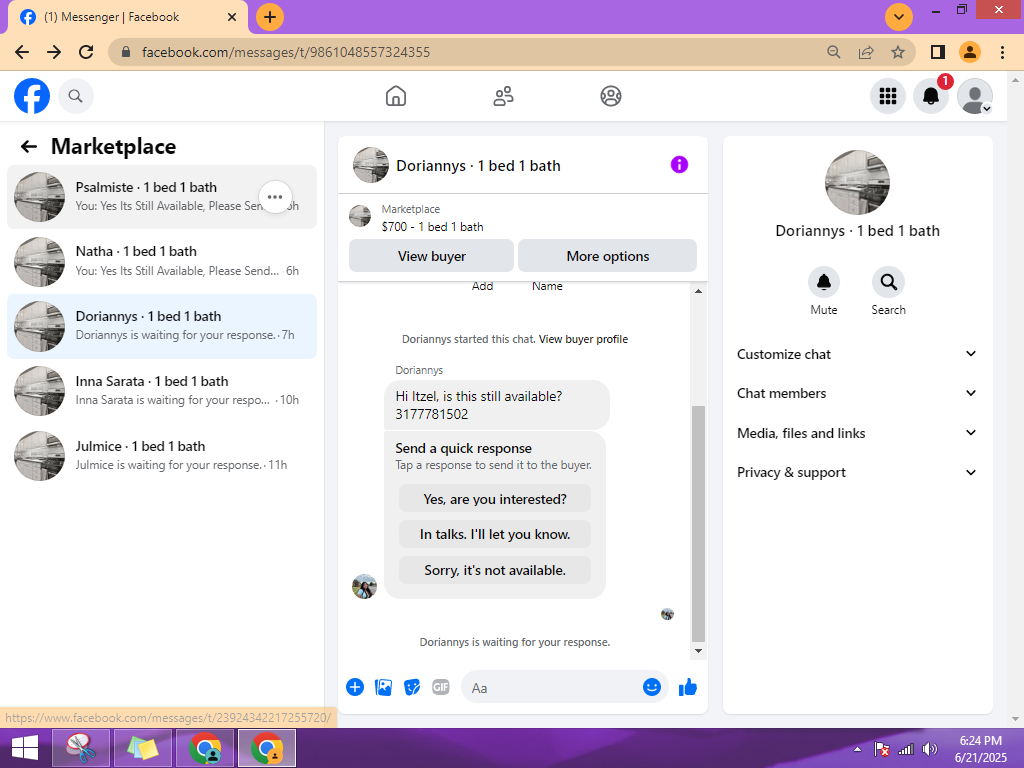
Task: Send quick reply In talks. I'll let you know.
Action: (495, 534)
